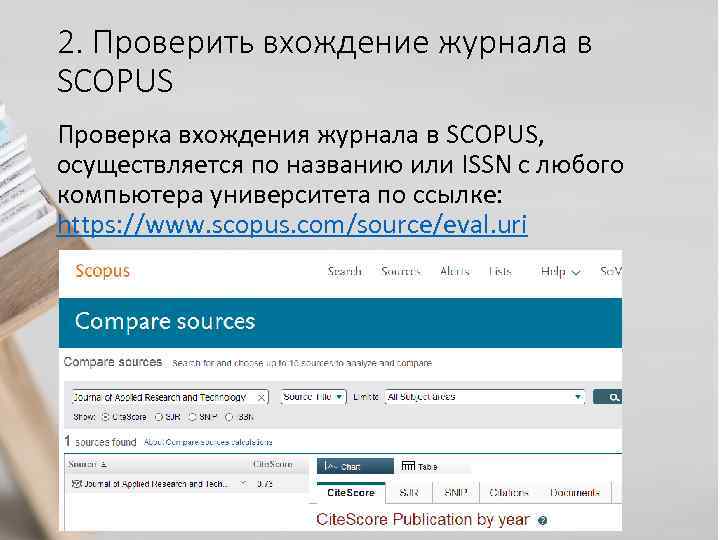Switch to the Table view
This screenshot has height=540, width=720.
point(420,466)
